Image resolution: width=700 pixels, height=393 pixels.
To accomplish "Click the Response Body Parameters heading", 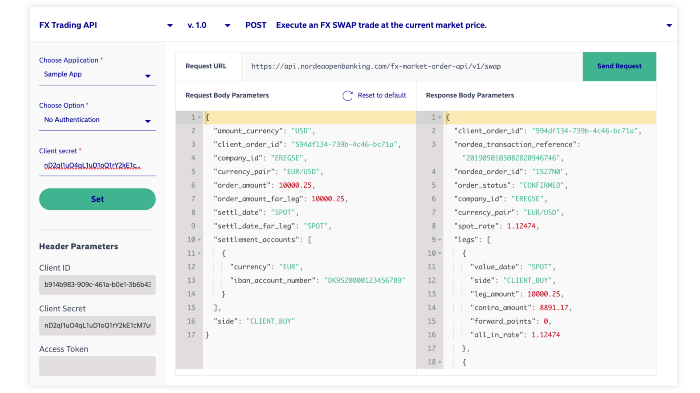I will [470, 96].
